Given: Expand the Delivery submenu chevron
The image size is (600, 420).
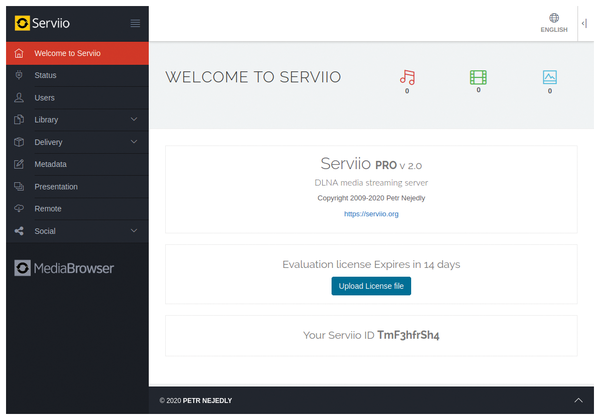Looking at the screenshot, I should click(134, 142).
